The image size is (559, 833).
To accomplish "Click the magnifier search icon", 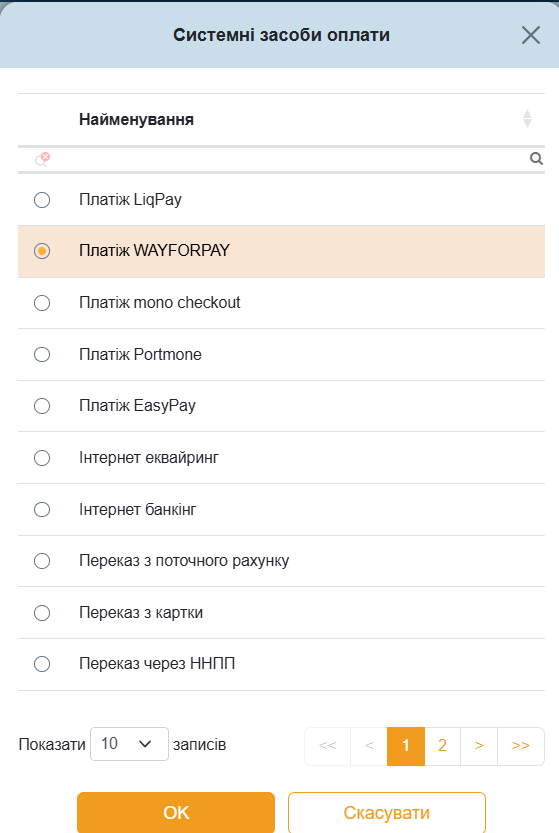I will pyautogui.click(x=536, y=159).
